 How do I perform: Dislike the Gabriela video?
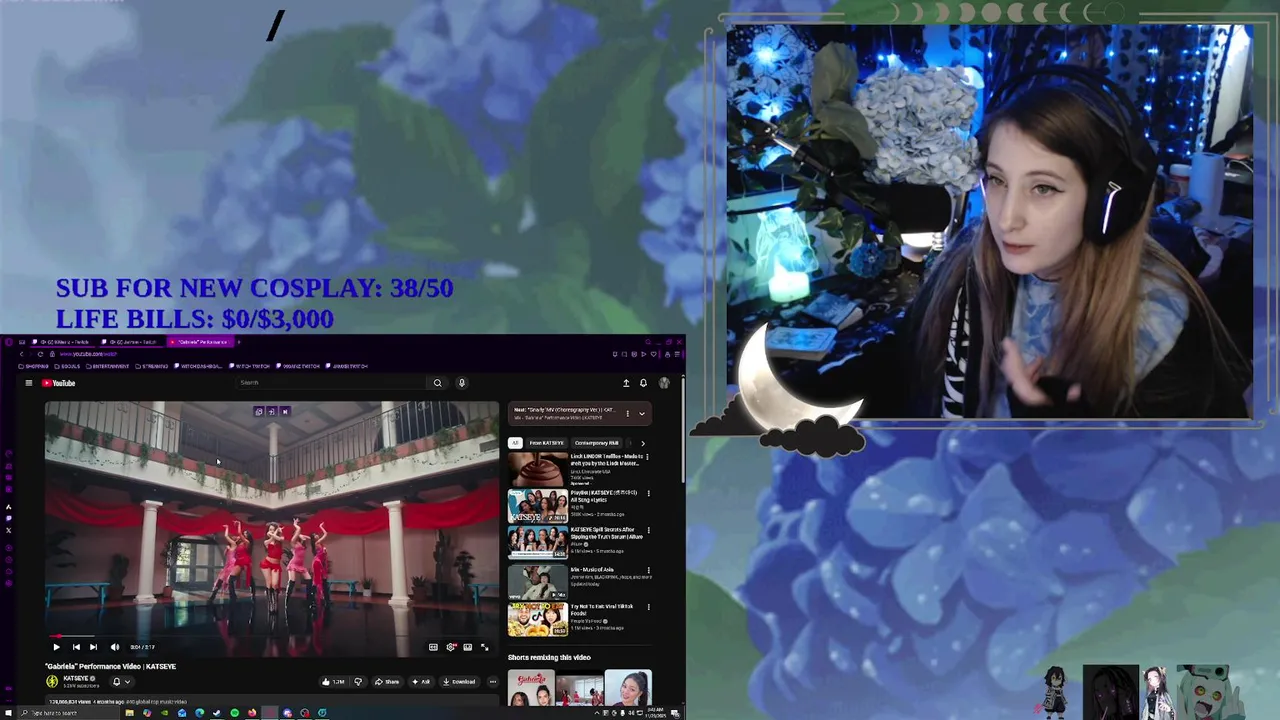tap(358, 682)
